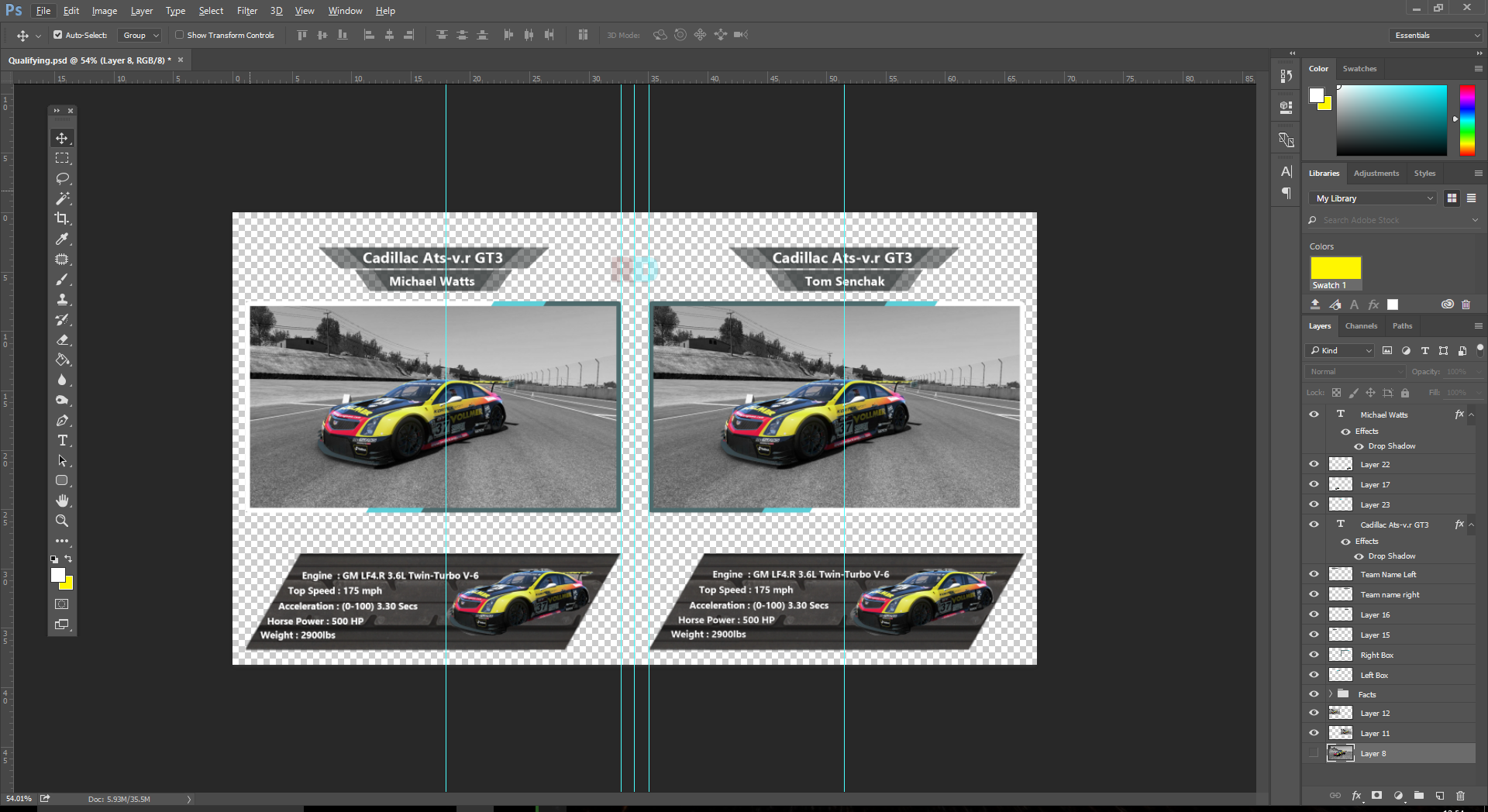Image resolution: width=1488 pixels, height=812 pixels.
Task: Hide the Facts group
Action: (x=1314, y=694)
